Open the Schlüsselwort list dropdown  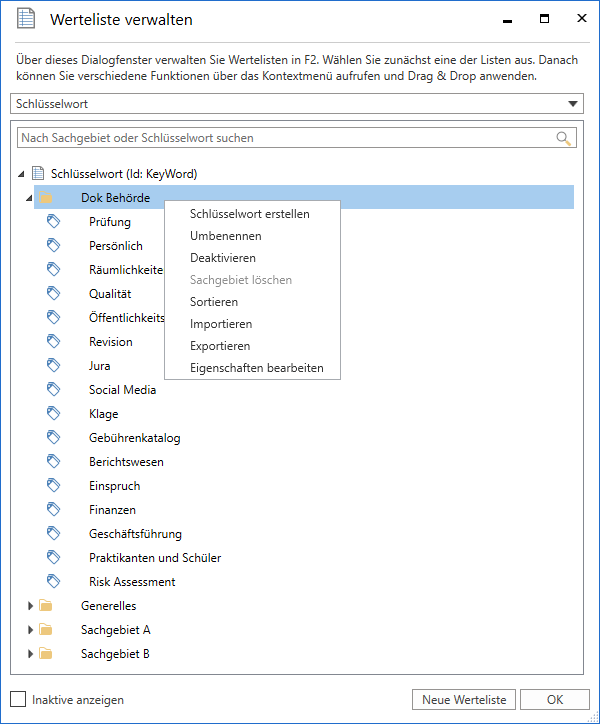coord(573,103)
